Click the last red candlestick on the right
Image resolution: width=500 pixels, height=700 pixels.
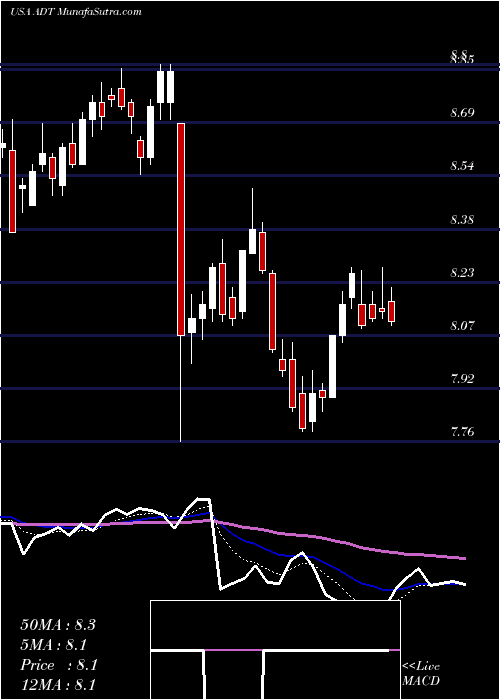click(x=392, y=311)
